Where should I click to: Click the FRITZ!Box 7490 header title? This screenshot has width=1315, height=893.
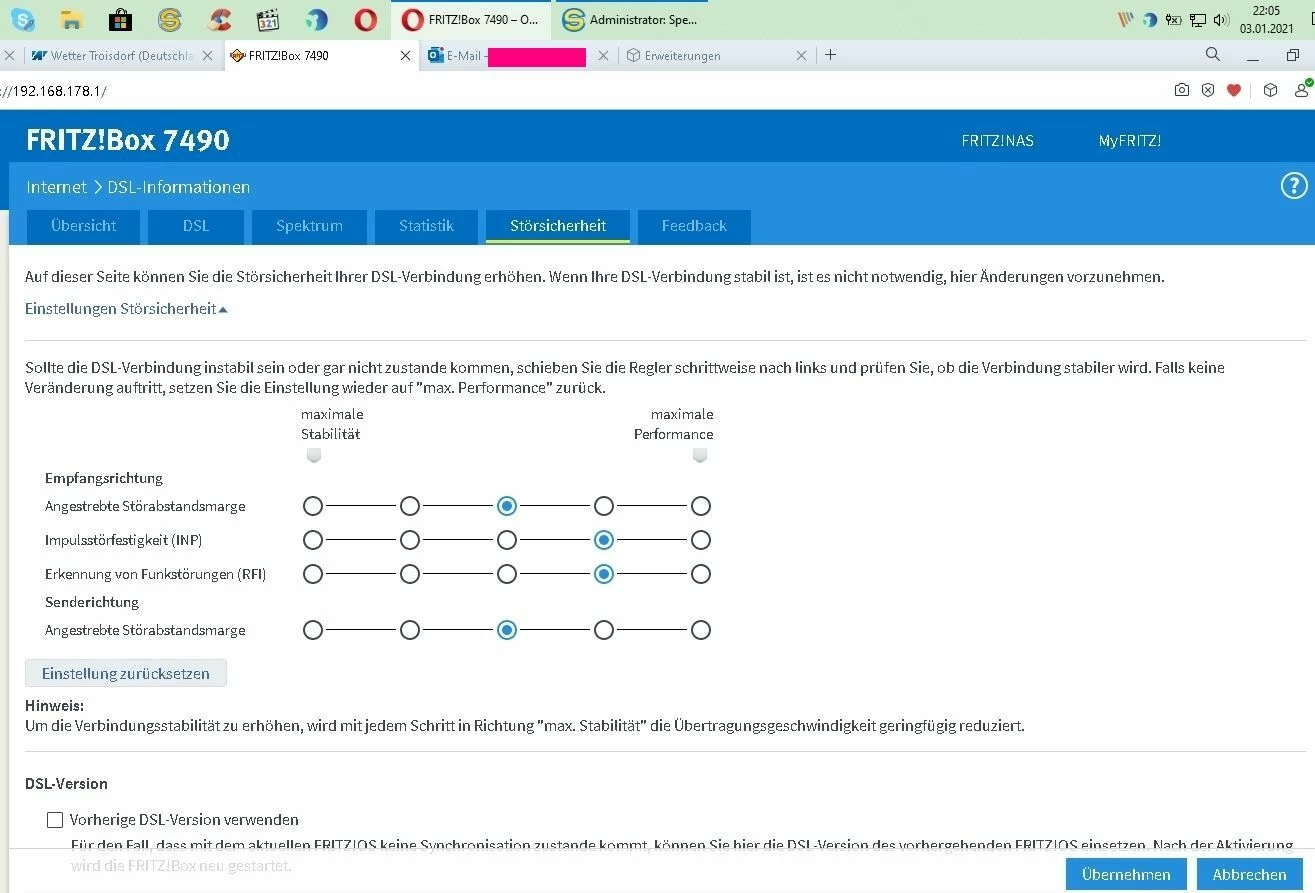pos(128,140)
